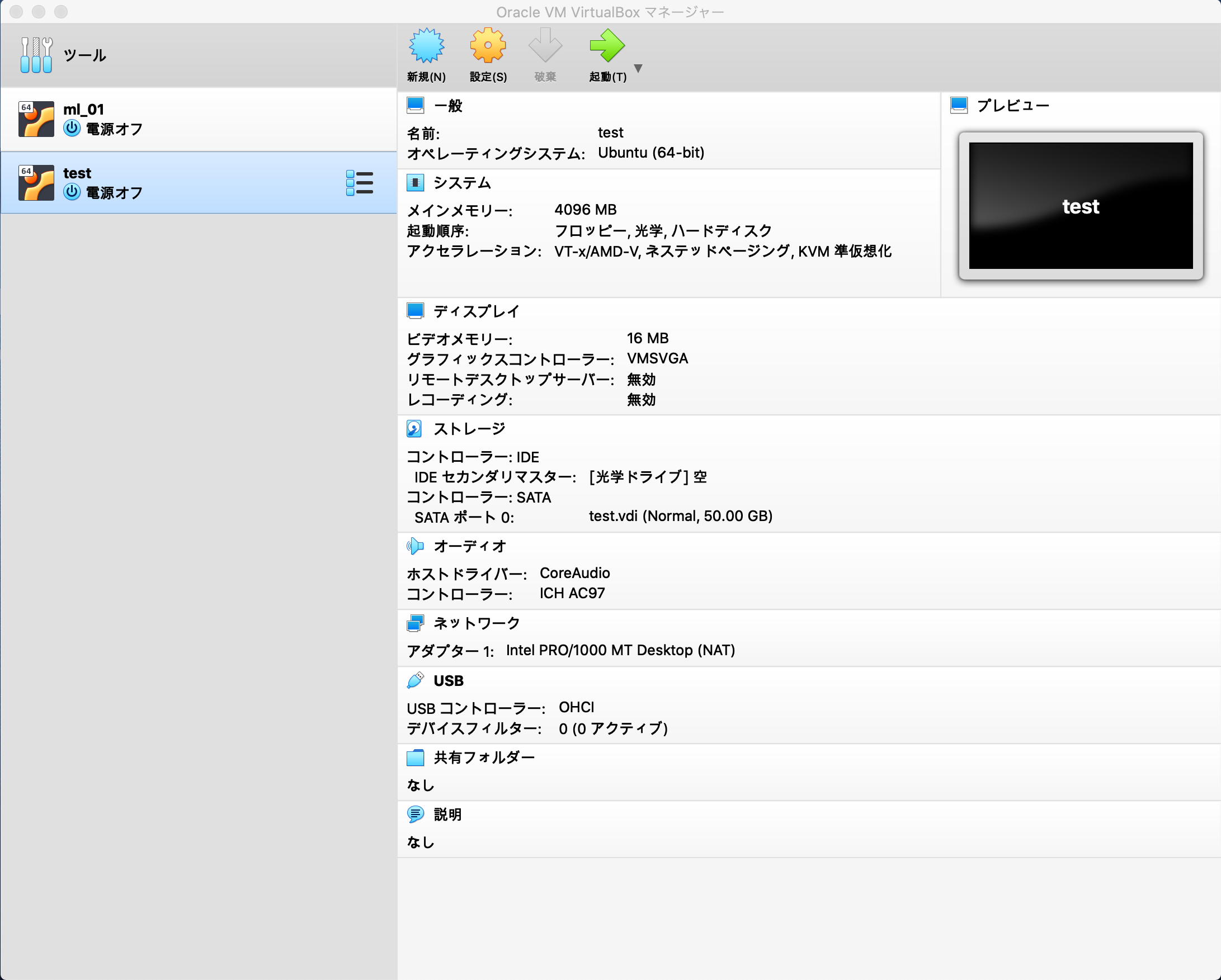Open the test VM list menu icon
This screenshot has width=1221, height=980.
pyautogui.click(x=359, y=183)
